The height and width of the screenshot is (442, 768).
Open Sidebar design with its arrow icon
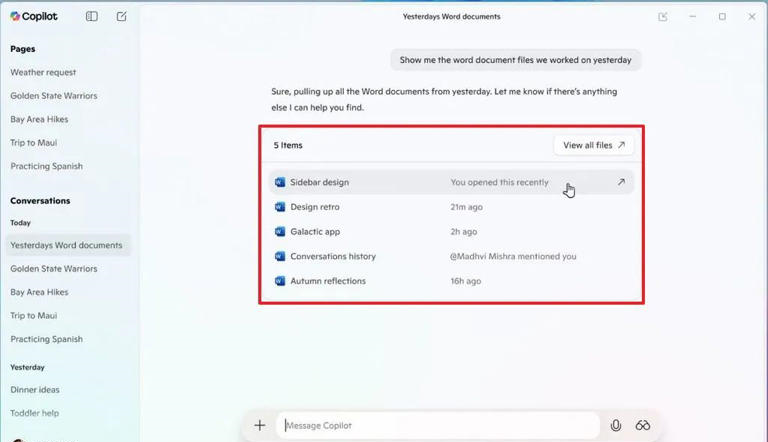[x=621, y=182]
